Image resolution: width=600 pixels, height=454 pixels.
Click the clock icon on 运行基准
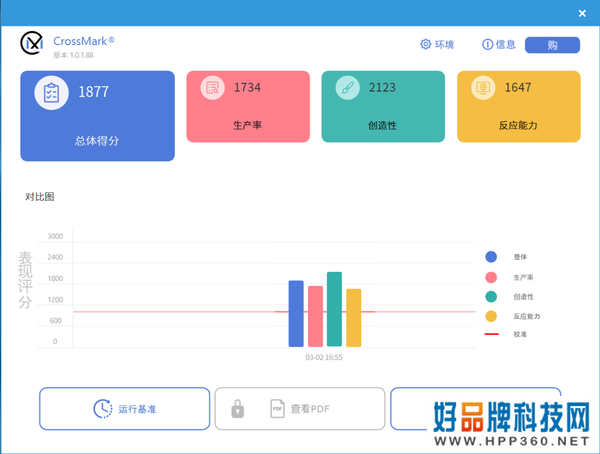[x=103, y=409]
